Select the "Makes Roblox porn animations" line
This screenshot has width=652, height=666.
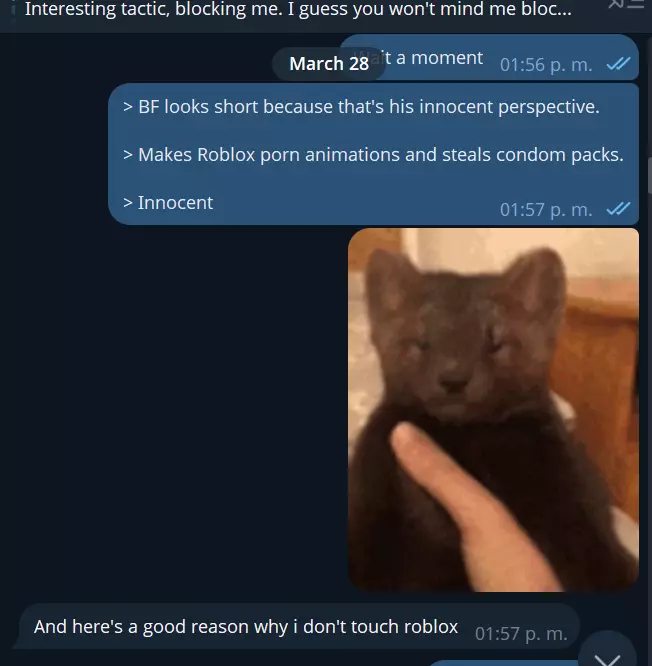pyautogui.click(x=373, y=155)
